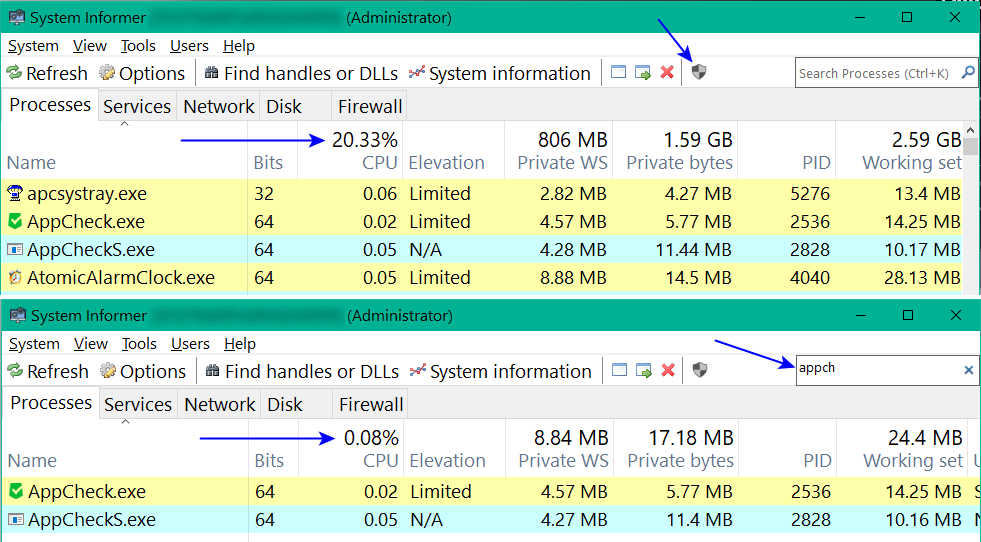
Task: Switch to the Network tab in the bottom window
Action: click(x=220, y=404)
